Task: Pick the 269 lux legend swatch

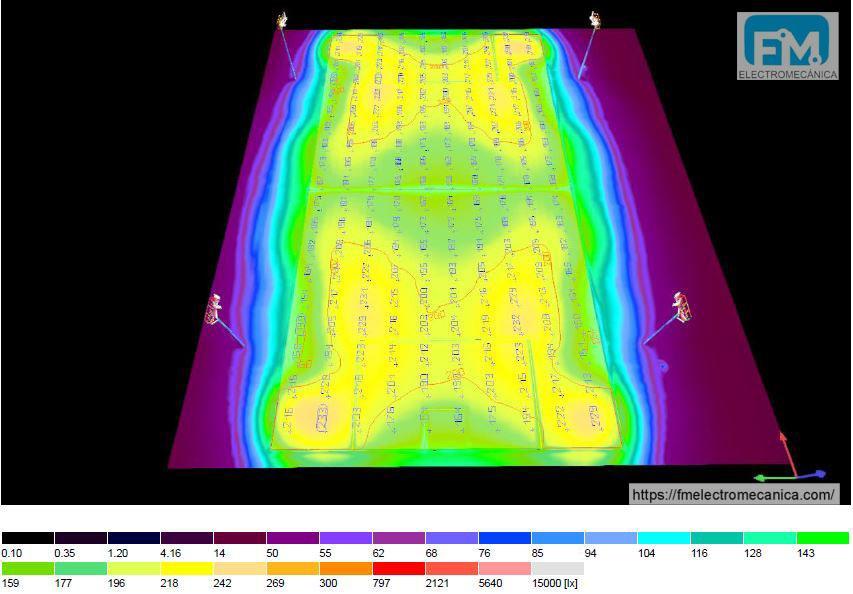Action: coord(293,568)
